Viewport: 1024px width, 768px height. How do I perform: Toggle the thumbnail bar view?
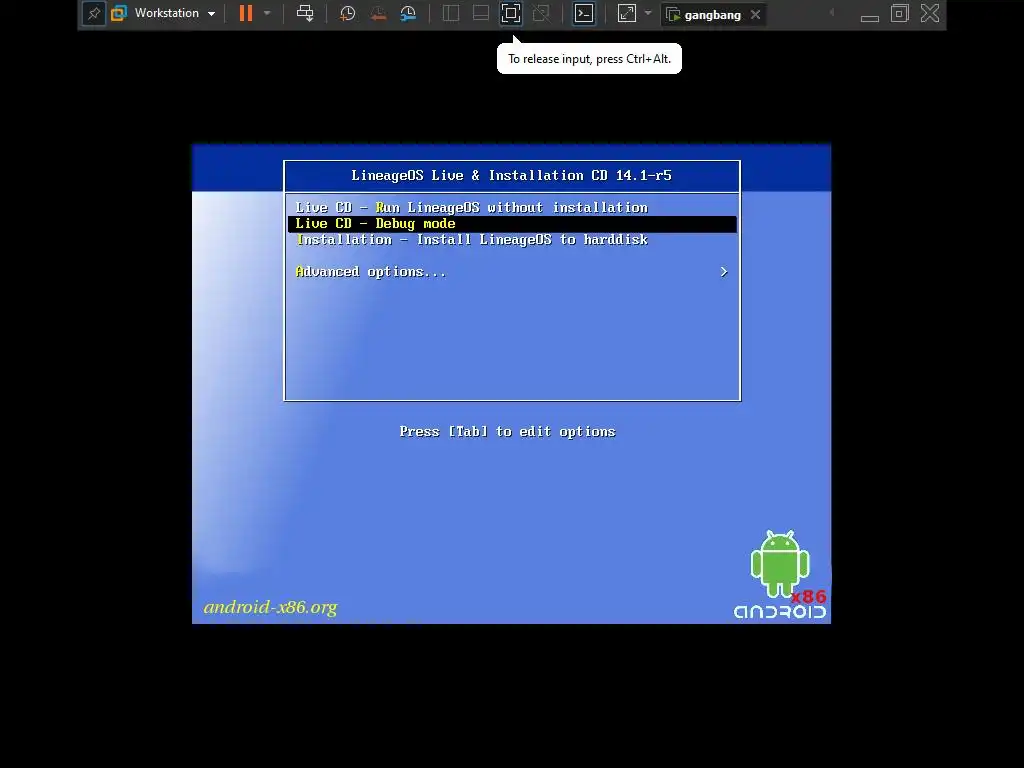click(481, 13)
